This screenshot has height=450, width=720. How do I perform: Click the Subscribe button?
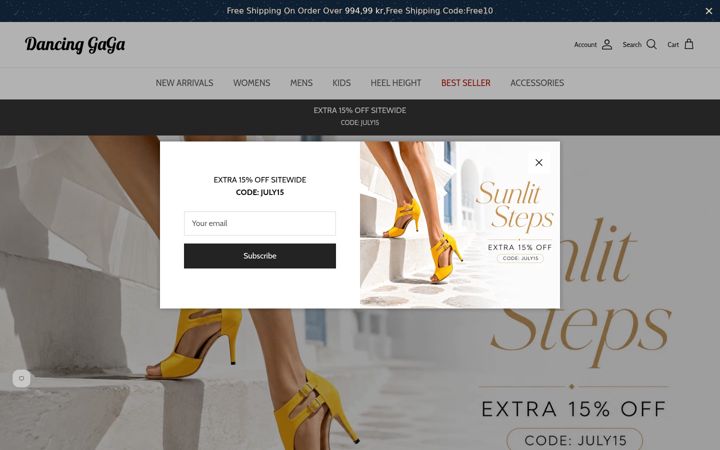tap(260, 256)
